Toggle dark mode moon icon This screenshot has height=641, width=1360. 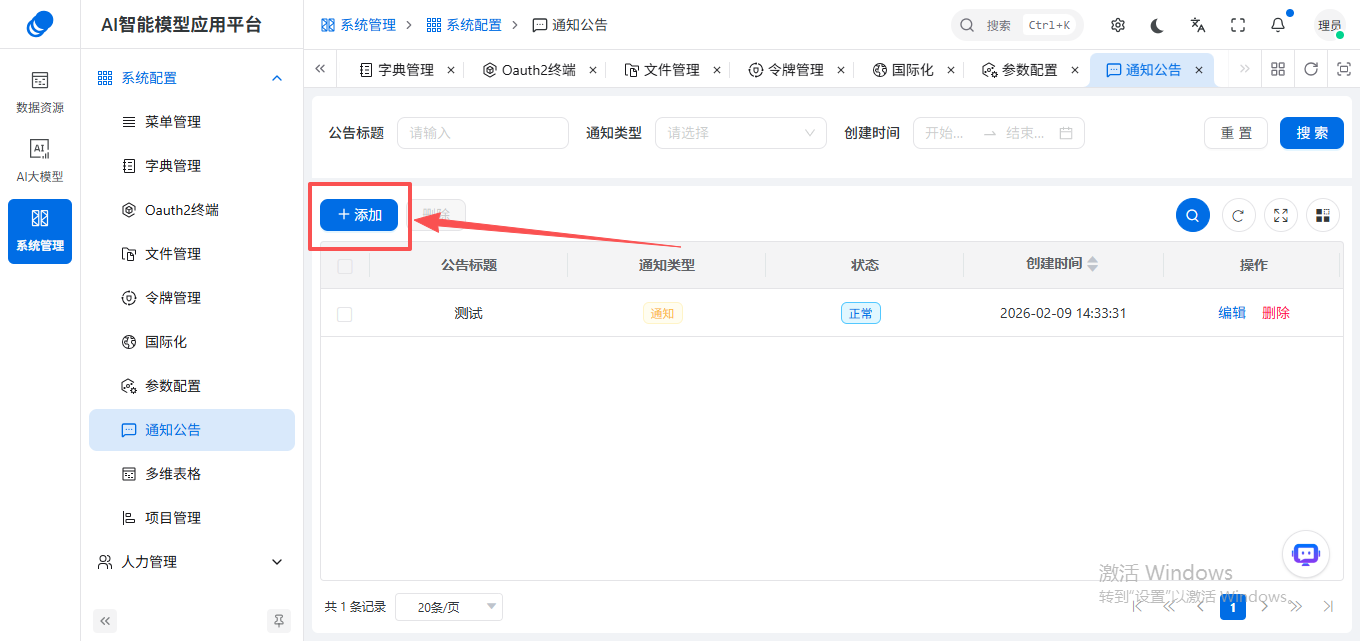1158,25
